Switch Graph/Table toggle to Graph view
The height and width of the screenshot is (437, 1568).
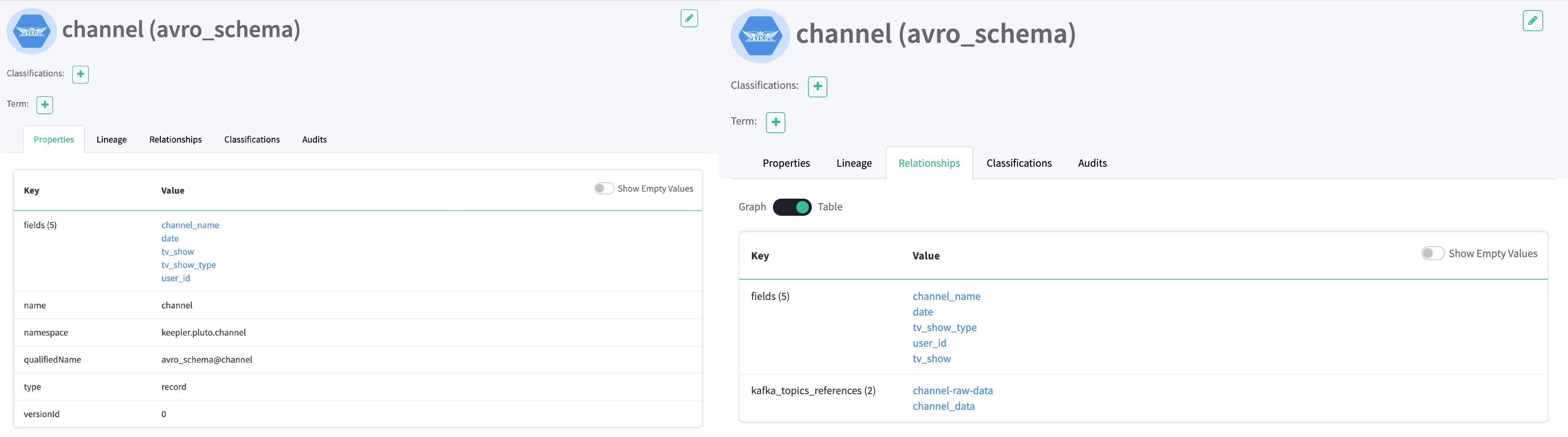(x=791, y=207)
